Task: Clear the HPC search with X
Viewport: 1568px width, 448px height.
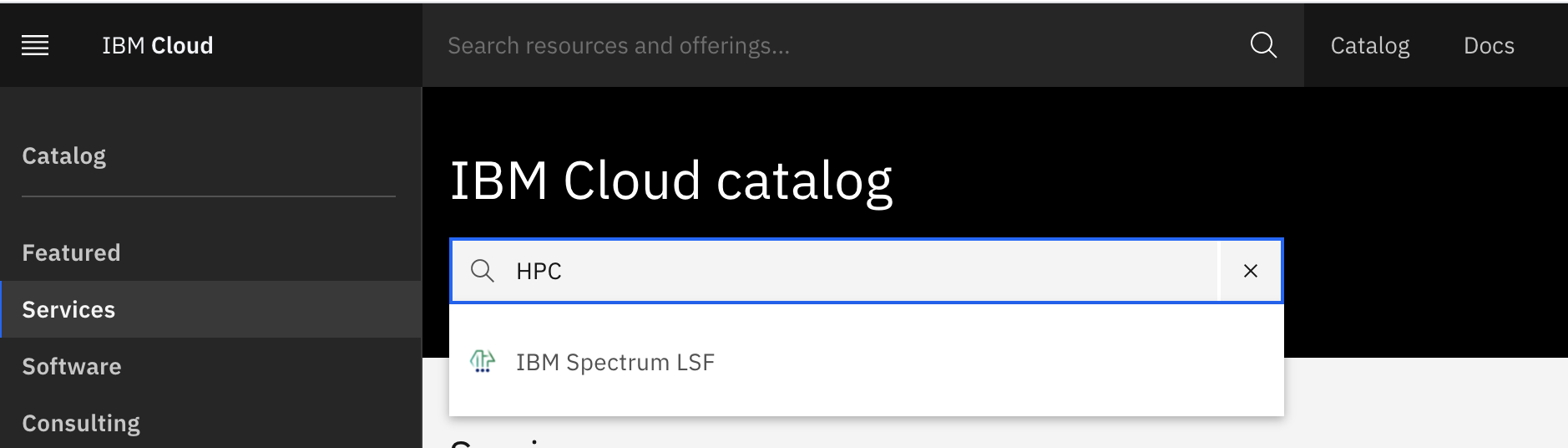Action: coord(1250,271)
